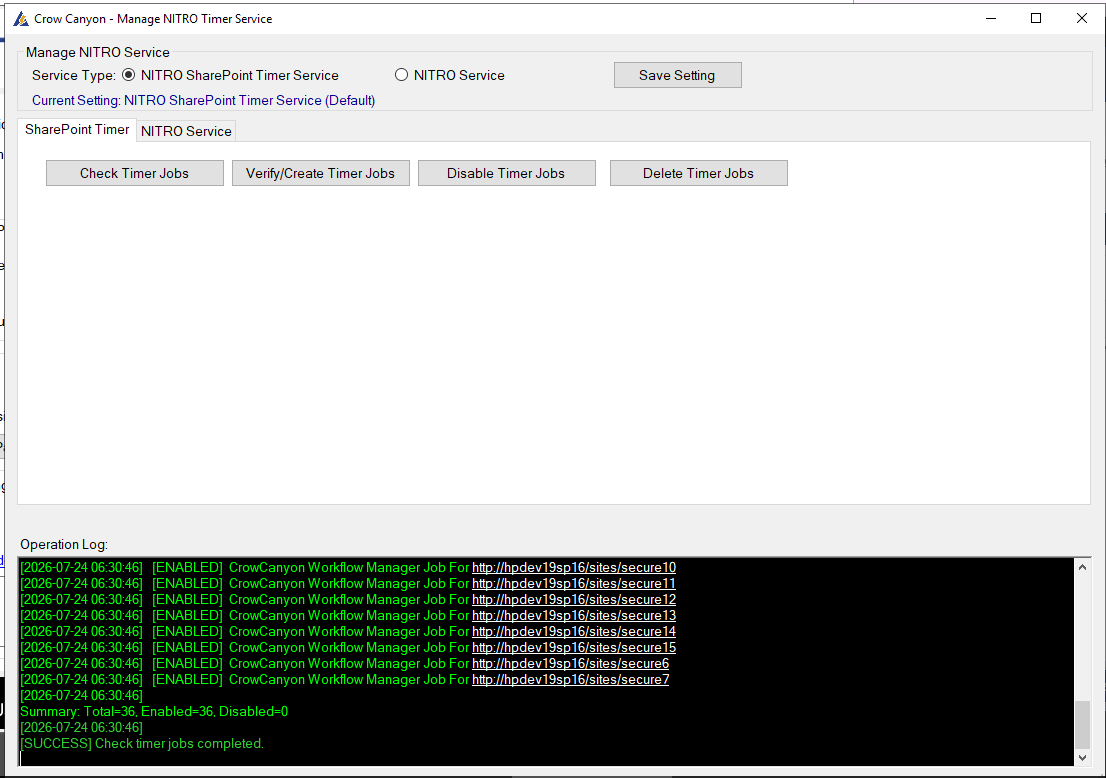This screenshot has height=778, width=1106.
Task: Click the operation log scroll up arrow
Action: pos(1083,567)
